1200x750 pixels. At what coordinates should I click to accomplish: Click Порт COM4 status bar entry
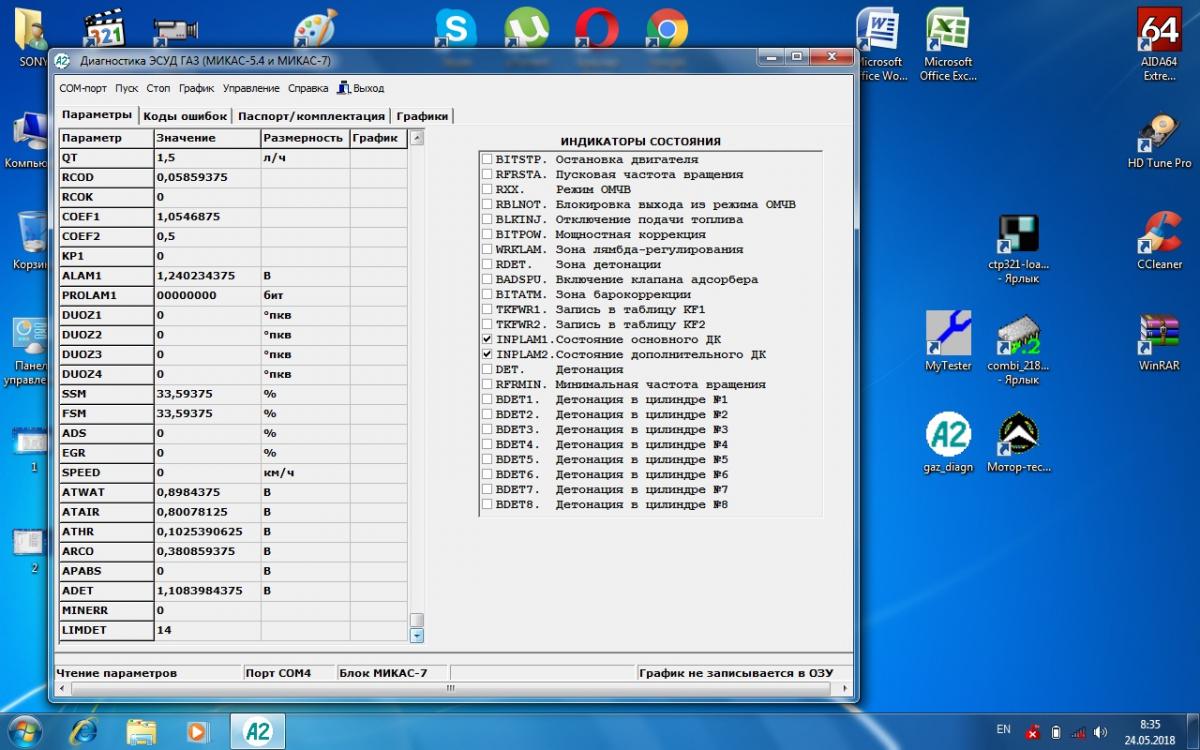288,673
